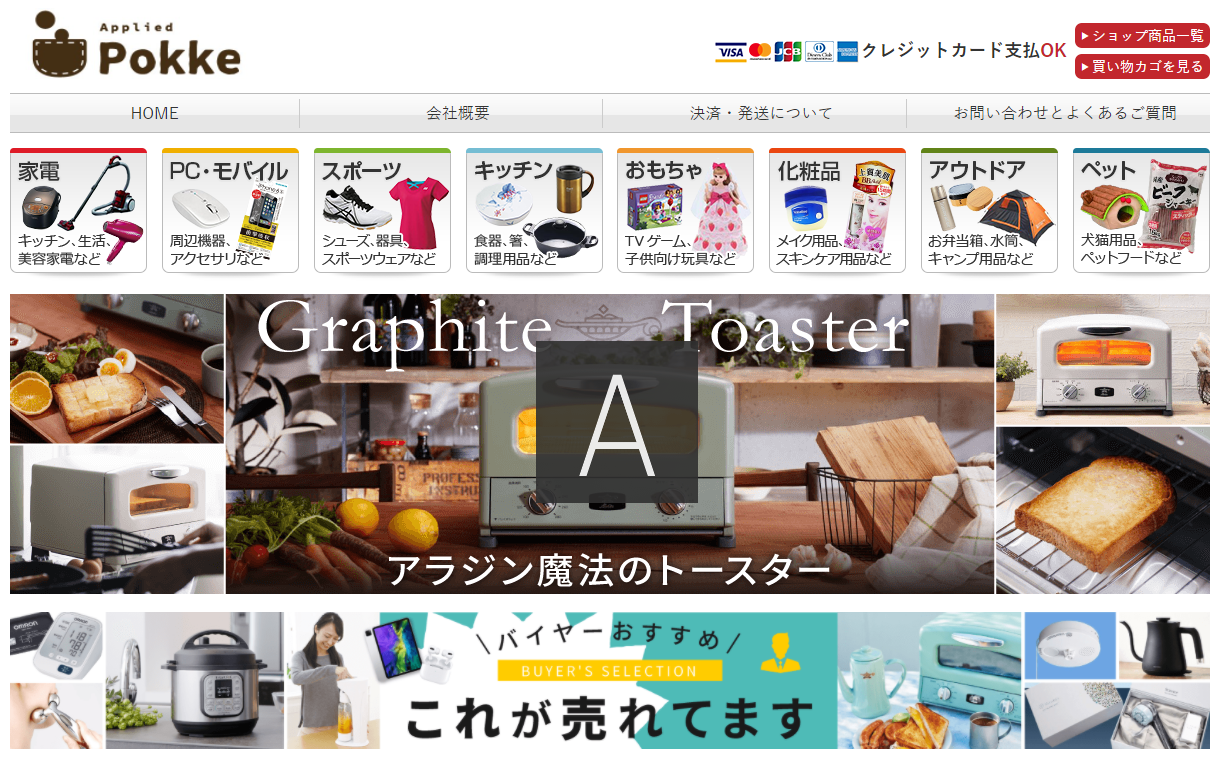Click クレジットカード支払OK text
This screenshot has width=1219, height=760.
[964, 50]
